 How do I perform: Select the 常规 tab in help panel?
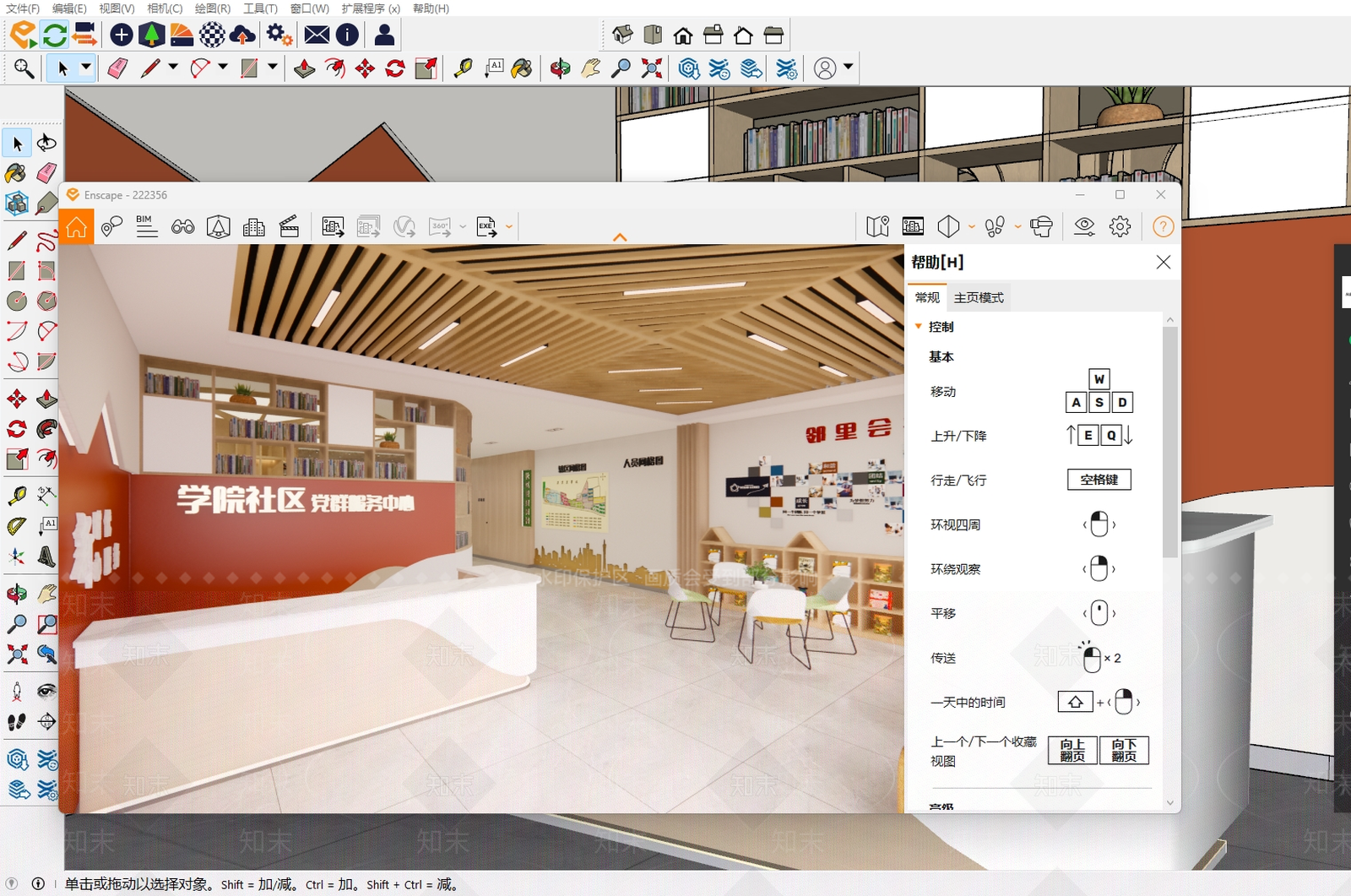click(927, 297)
